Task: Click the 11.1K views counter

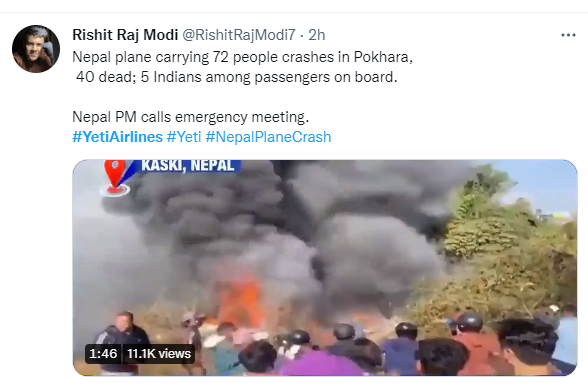Action: click(159, 353)
